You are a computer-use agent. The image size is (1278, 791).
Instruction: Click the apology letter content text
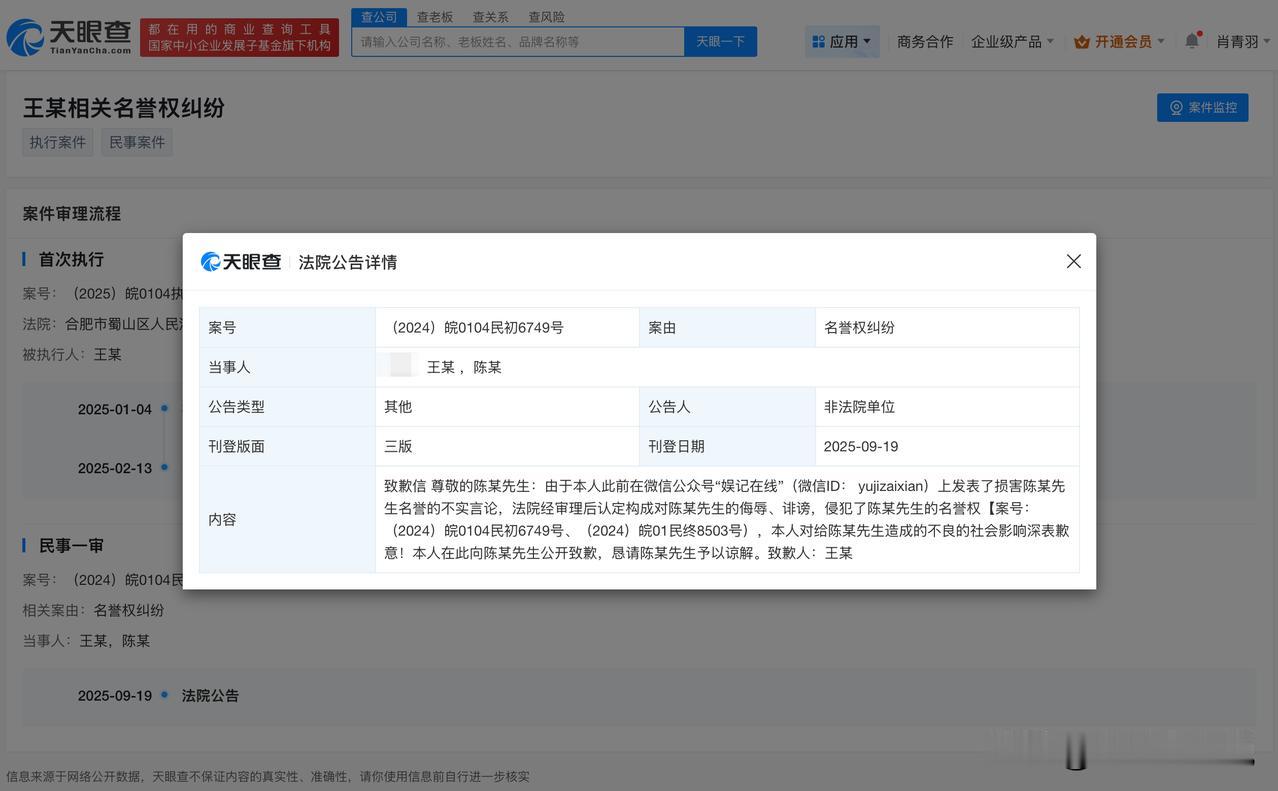click(727, 519)
